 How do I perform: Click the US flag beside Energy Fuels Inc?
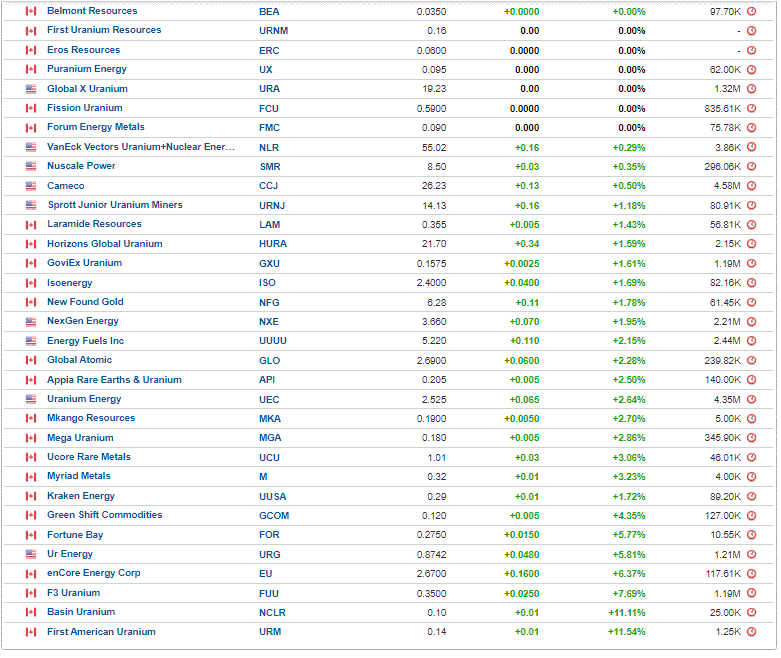[x=31, y=341]
